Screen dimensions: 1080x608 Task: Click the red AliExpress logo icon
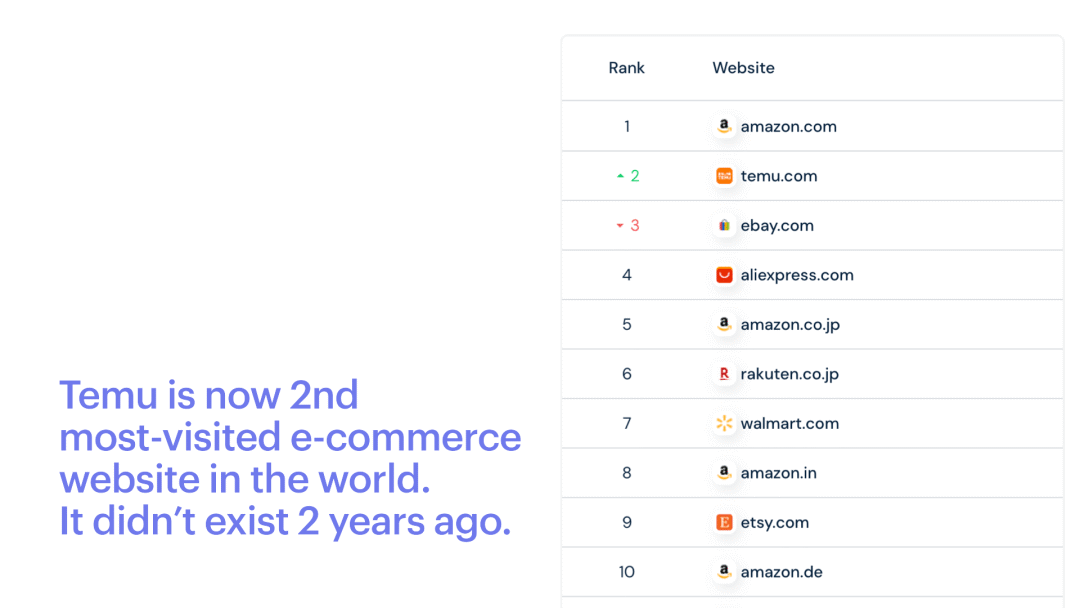[724, 275]
